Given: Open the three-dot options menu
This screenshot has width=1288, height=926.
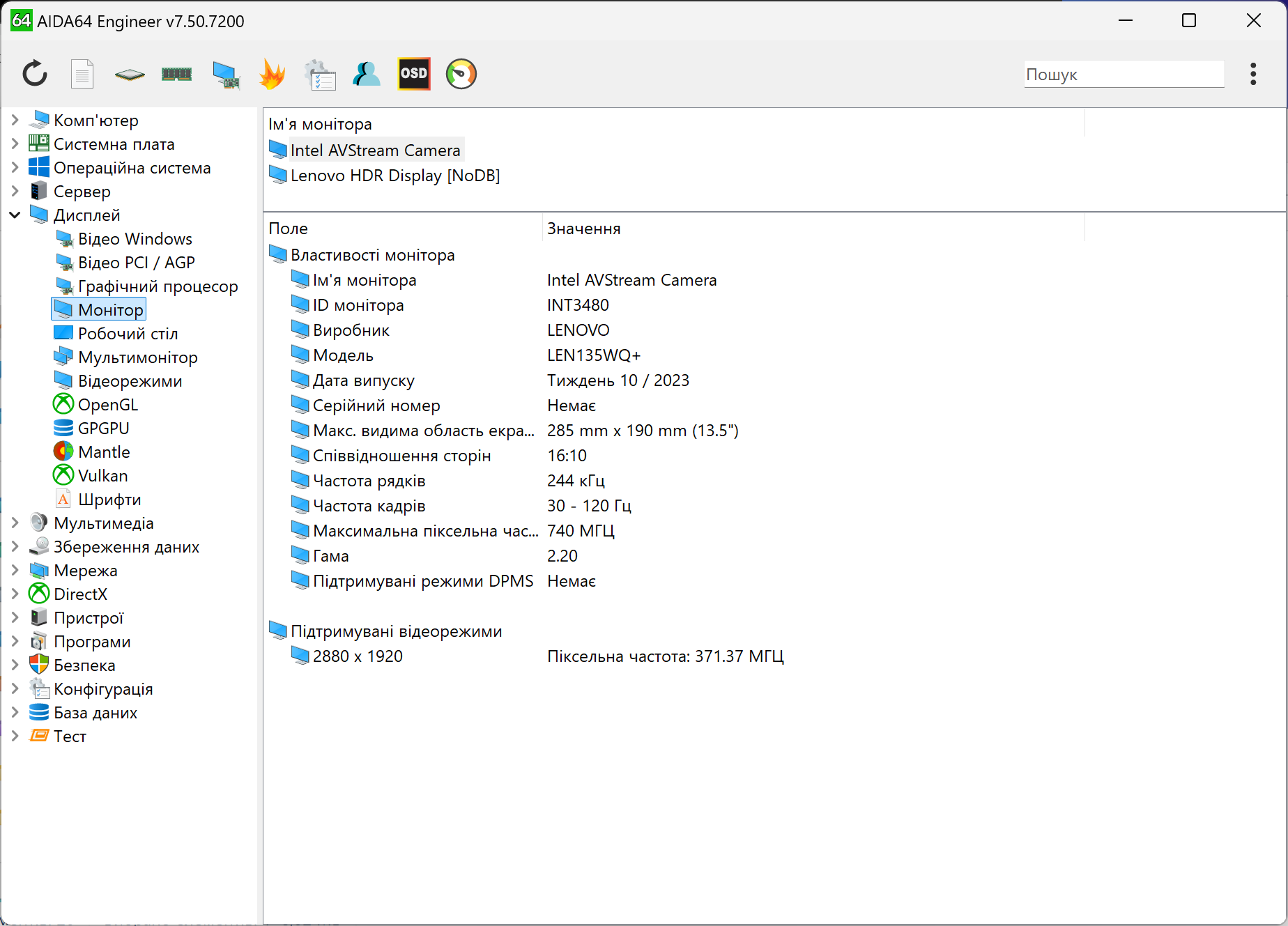Looking at the screenshot, I should click(x=1253, y=74).
